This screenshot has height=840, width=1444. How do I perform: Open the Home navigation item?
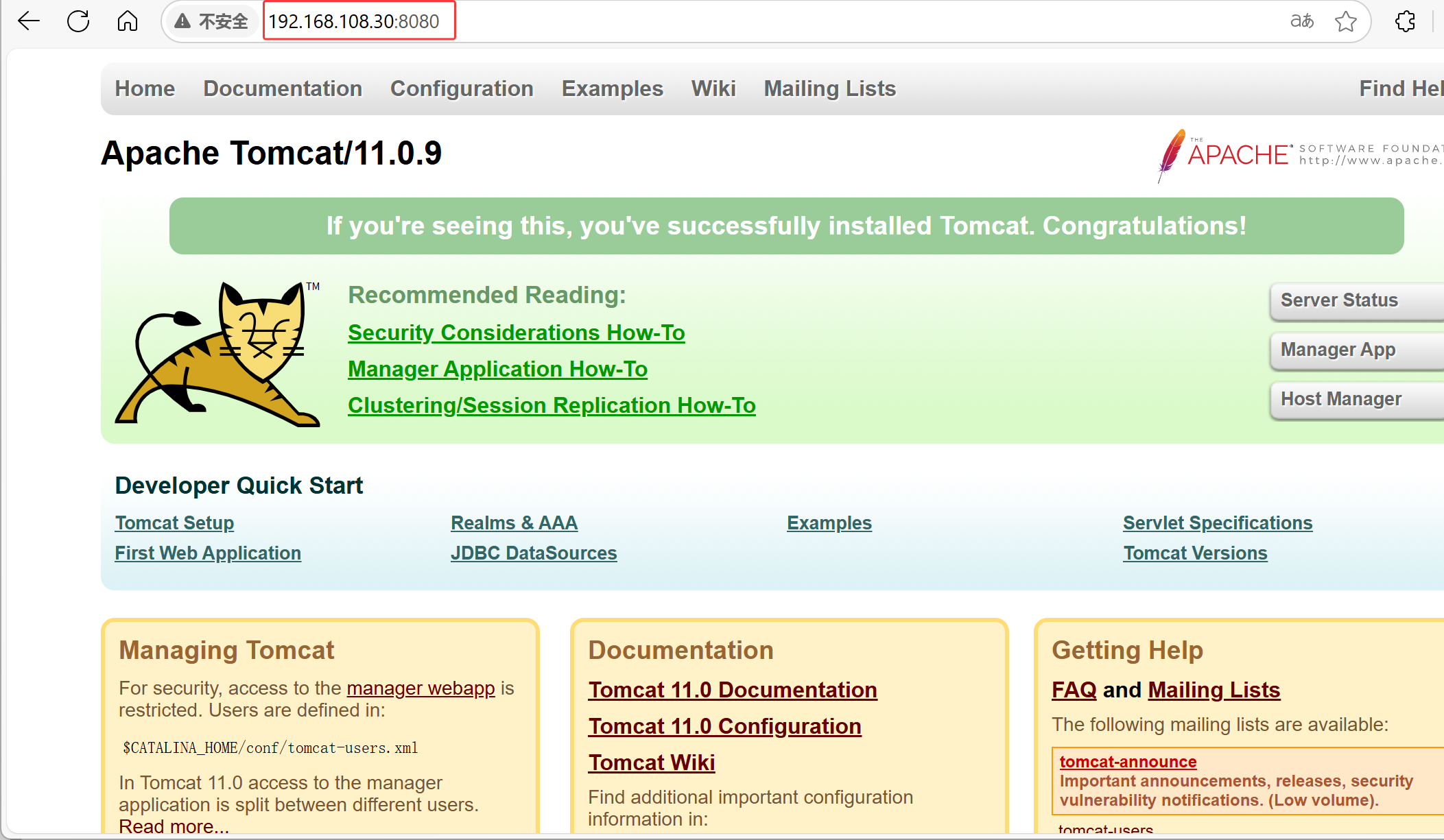click(145, 88)
